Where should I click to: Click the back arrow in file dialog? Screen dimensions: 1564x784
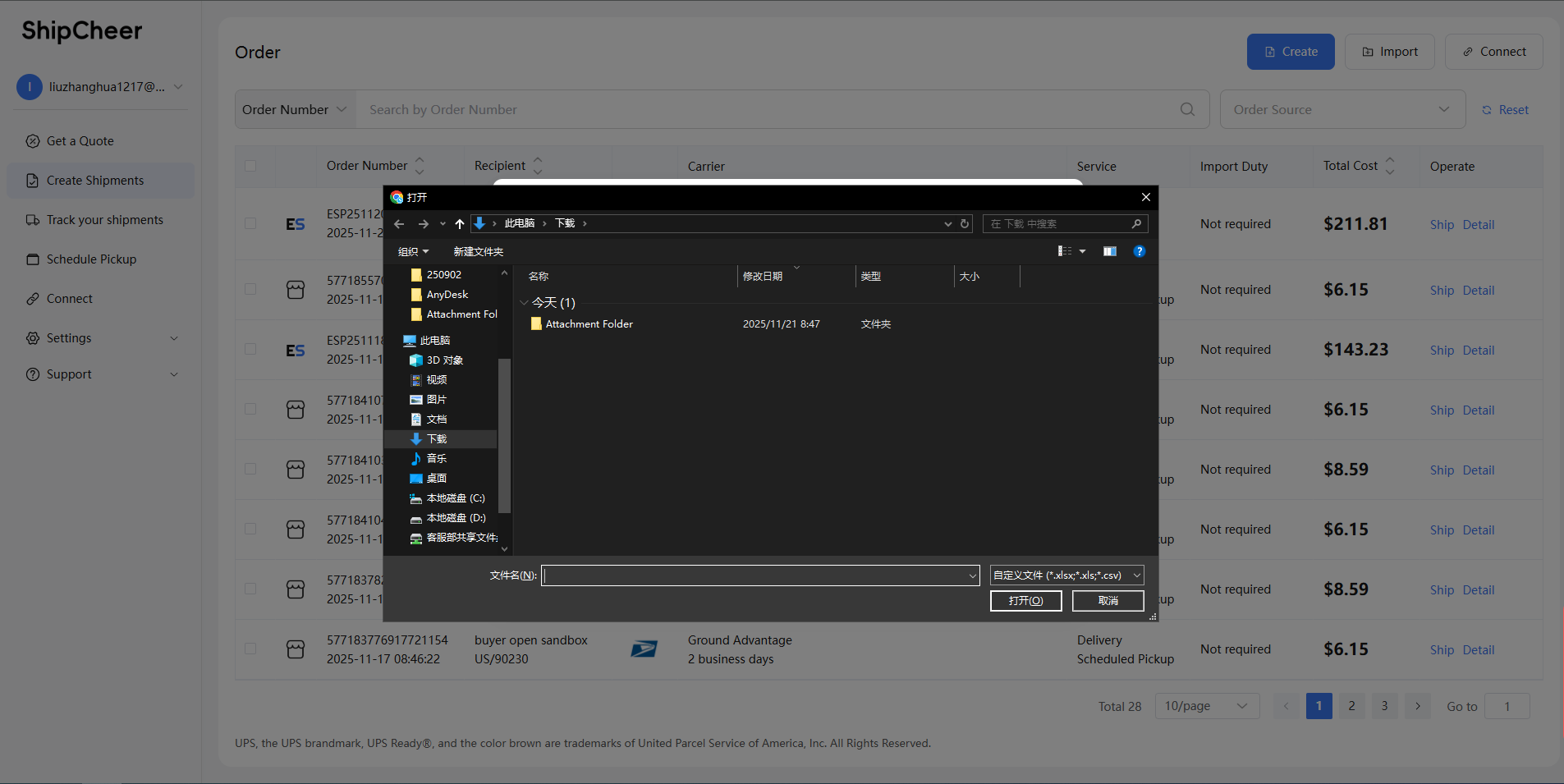[x=399, y=224]
